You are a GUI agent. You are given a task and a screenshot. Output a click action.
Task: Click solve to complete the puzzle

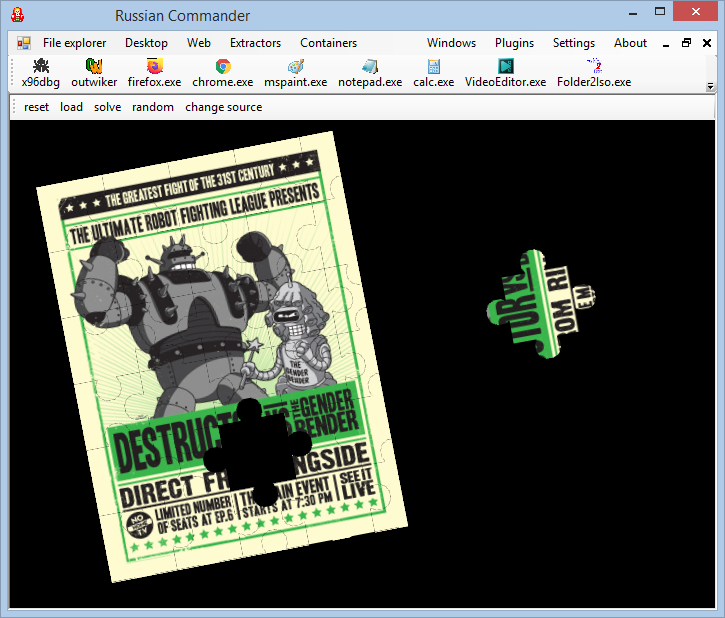click(108, 107)
